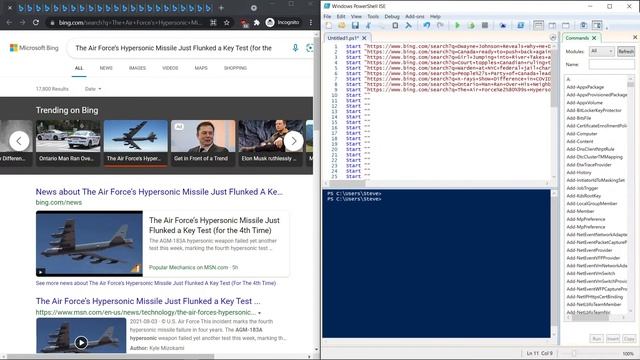Open the View menu in PowerShell ISE
Viewport: 640px width, 360px height.
tap(356, 16)
